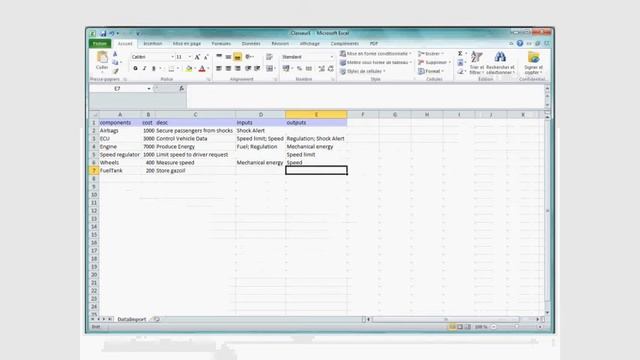Click the accounting currency format icon

[x=286, y=69]
